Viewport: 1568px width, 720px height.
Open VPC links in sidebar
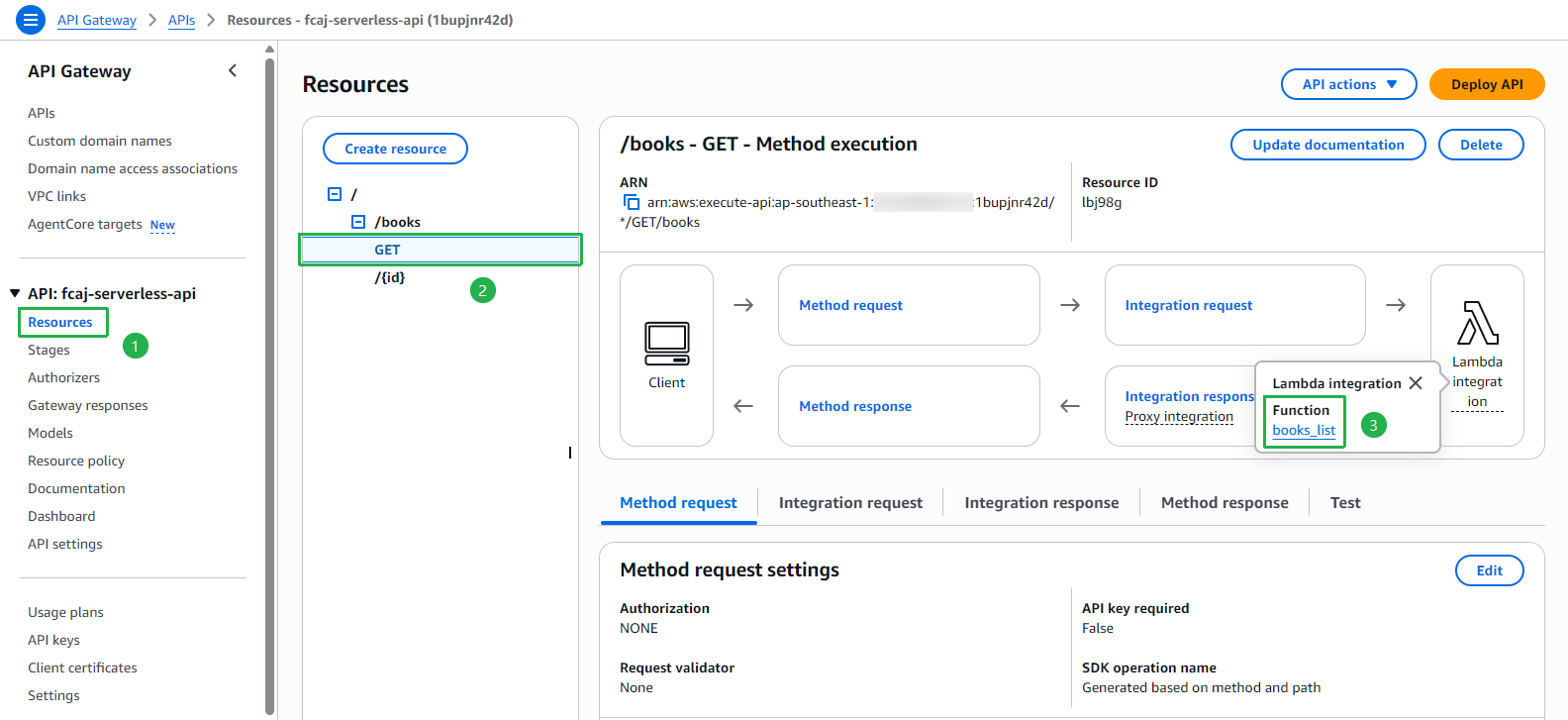(x=56, y=196)
